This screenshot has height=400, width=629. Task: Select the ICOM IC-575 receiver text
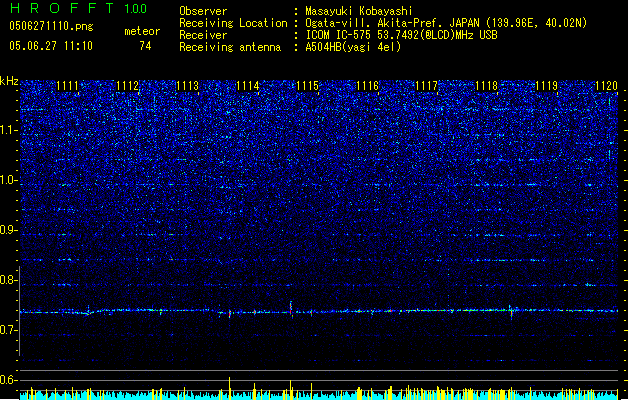point(401,35)
